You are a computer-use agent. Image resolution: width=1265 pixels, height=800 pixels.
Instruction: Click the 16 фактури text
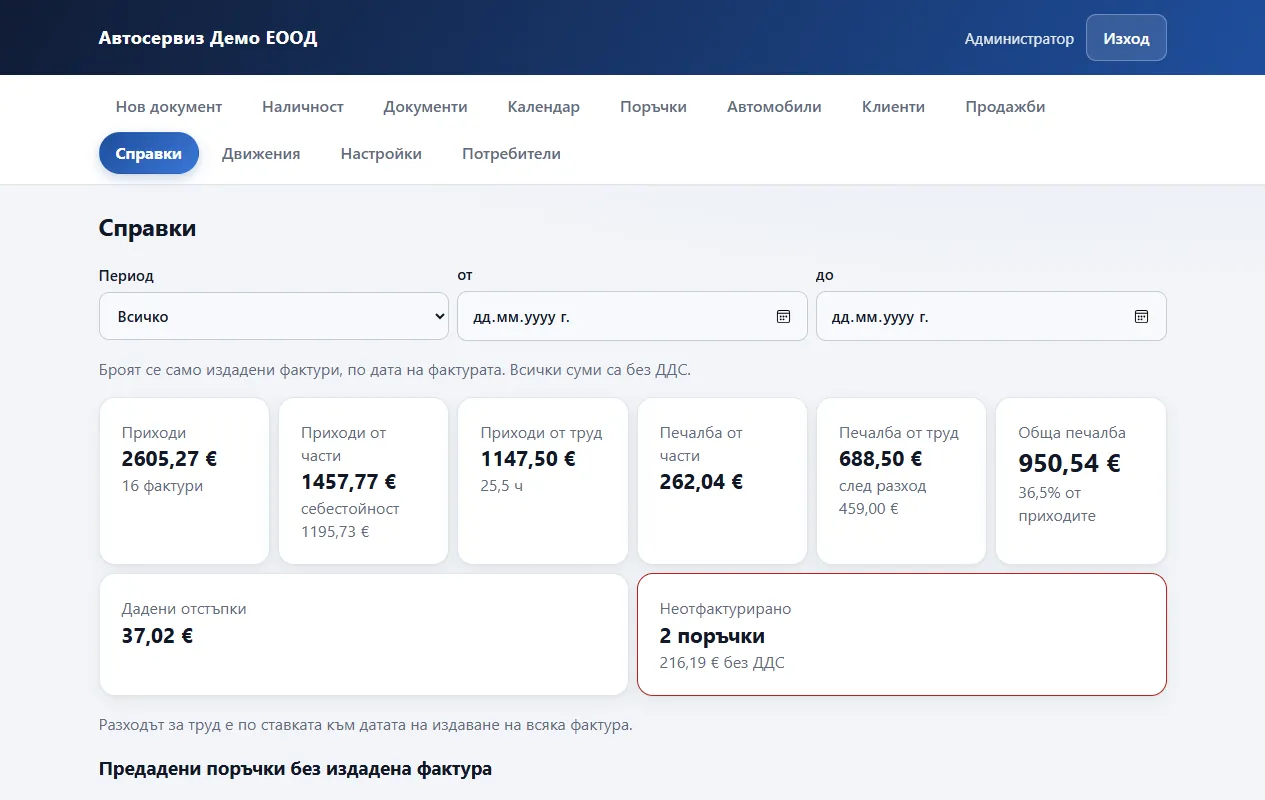click(x=162, y=486)
